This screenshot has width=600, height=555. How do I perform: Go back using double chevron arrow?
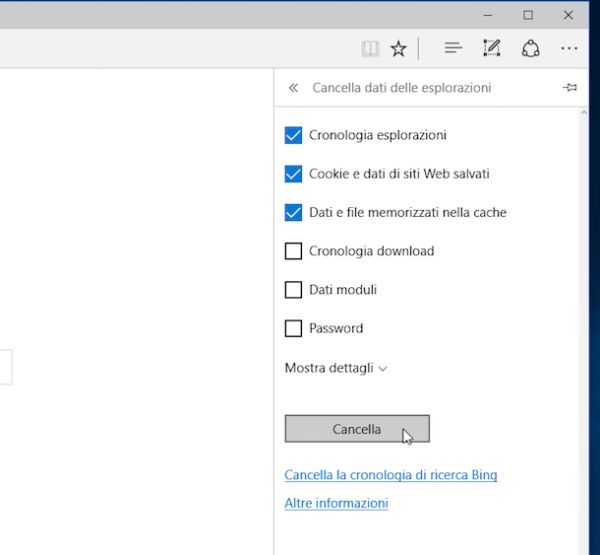tap(293, 88)
